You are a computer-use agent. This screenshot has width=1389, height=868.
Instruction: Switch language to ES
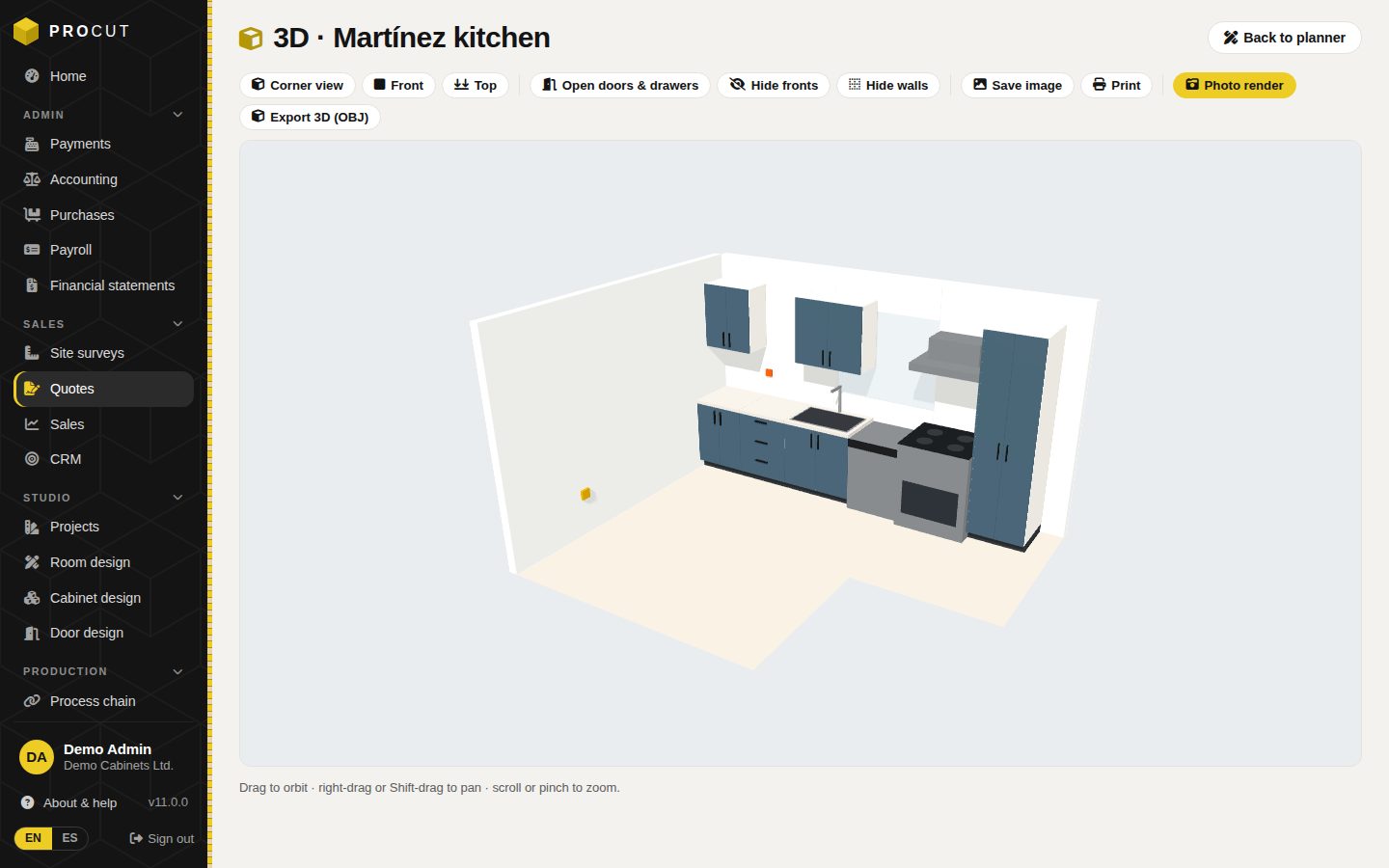69,838
